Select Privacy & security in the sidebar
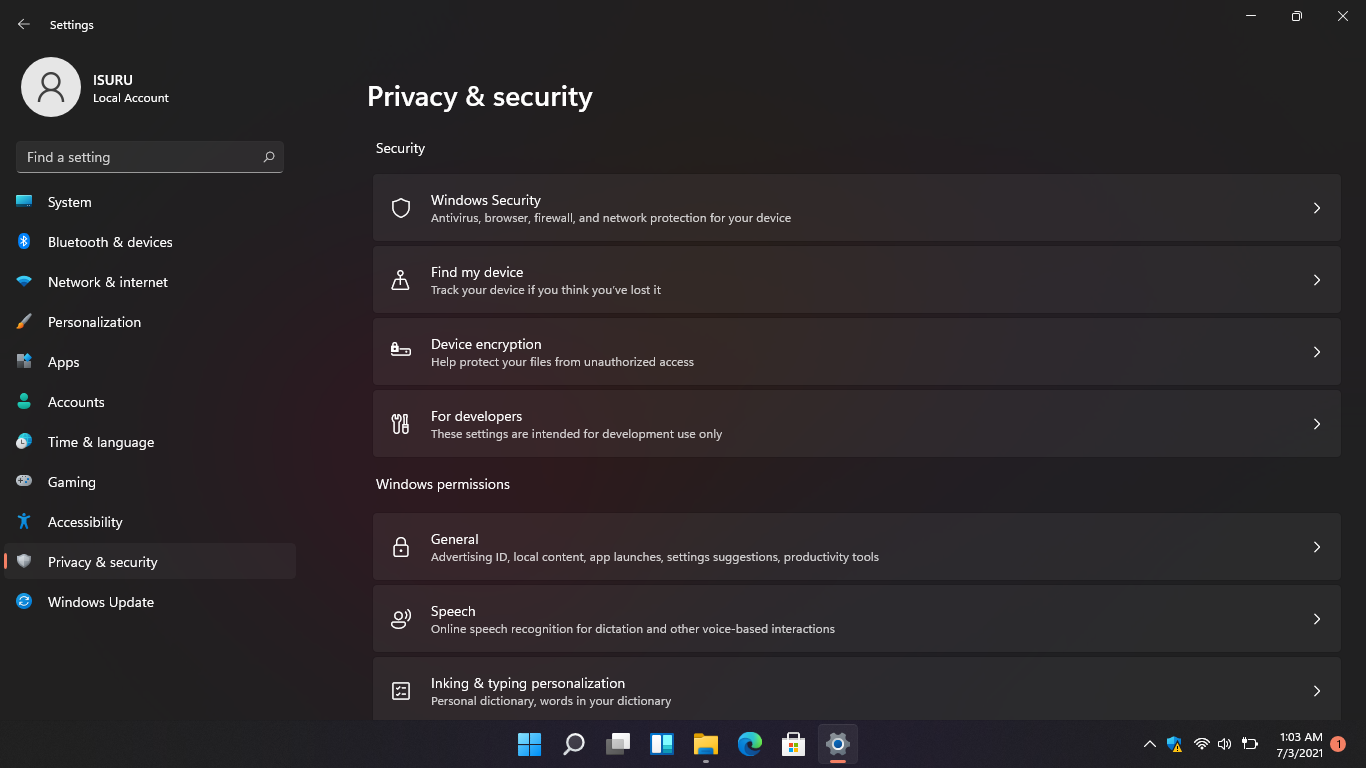This screenshot has height=768, width=1366. 150,562
